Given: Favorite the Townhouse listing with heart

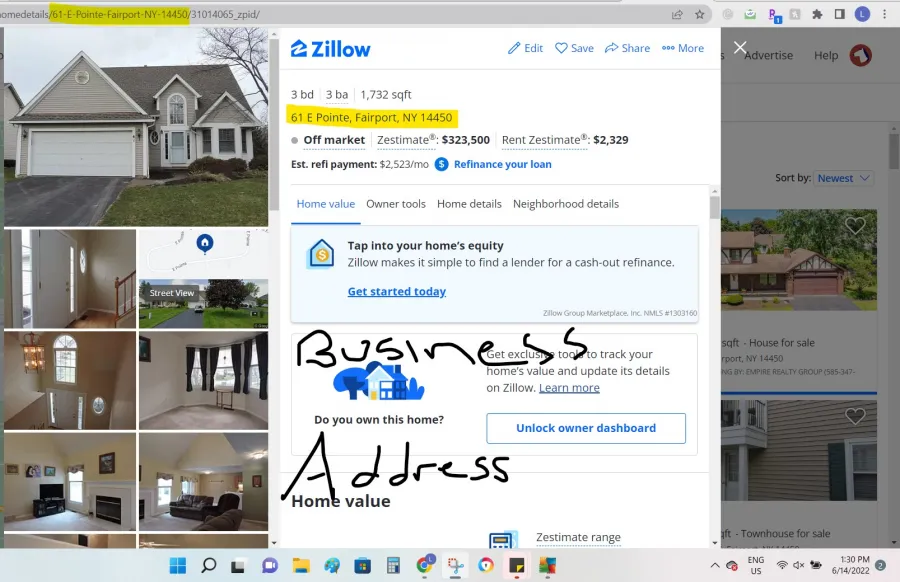Looking at the screenshot, I should click(x=855, y=416).
